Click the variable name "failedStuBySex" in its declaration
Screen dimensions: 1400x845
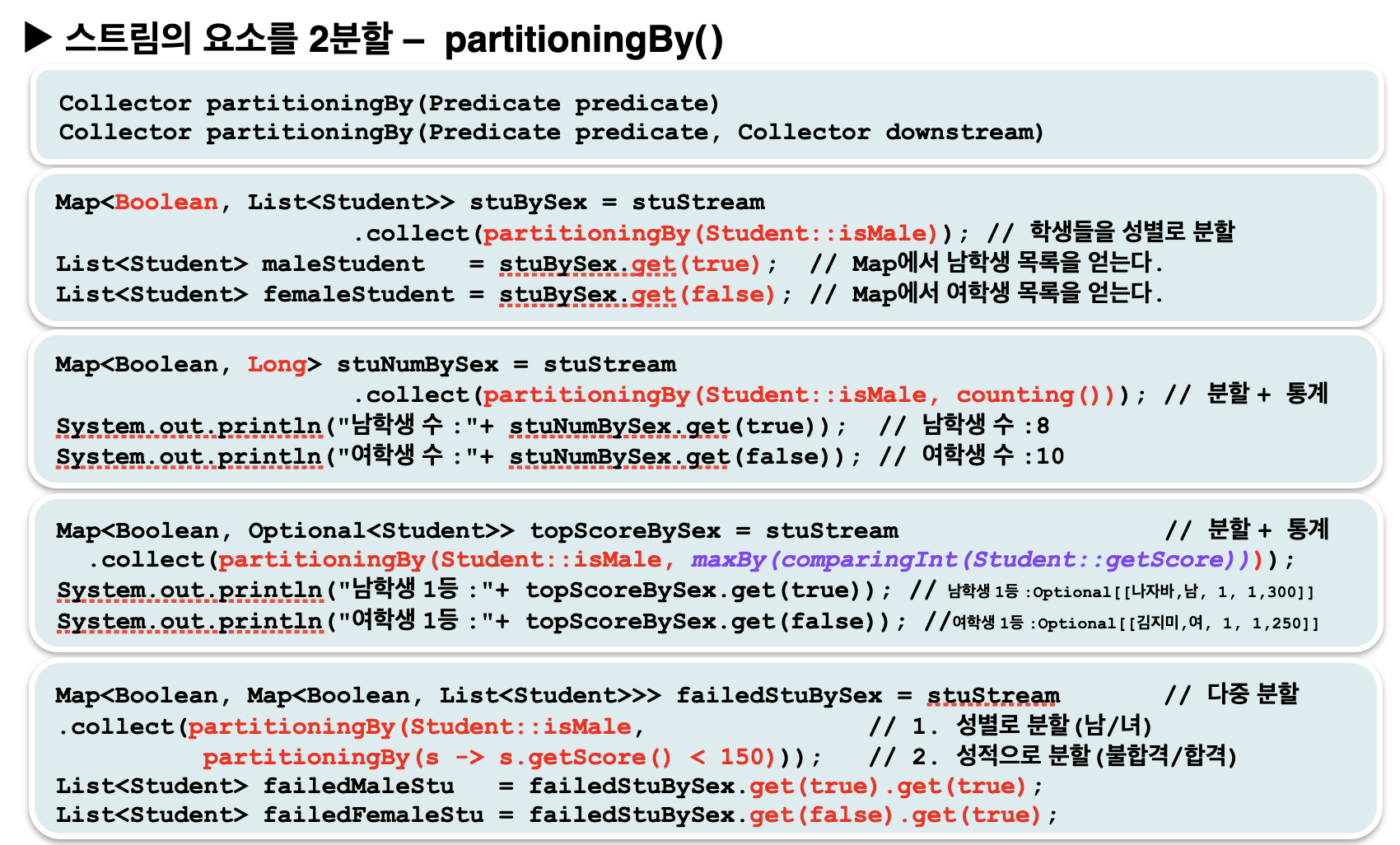pos(780,696)
